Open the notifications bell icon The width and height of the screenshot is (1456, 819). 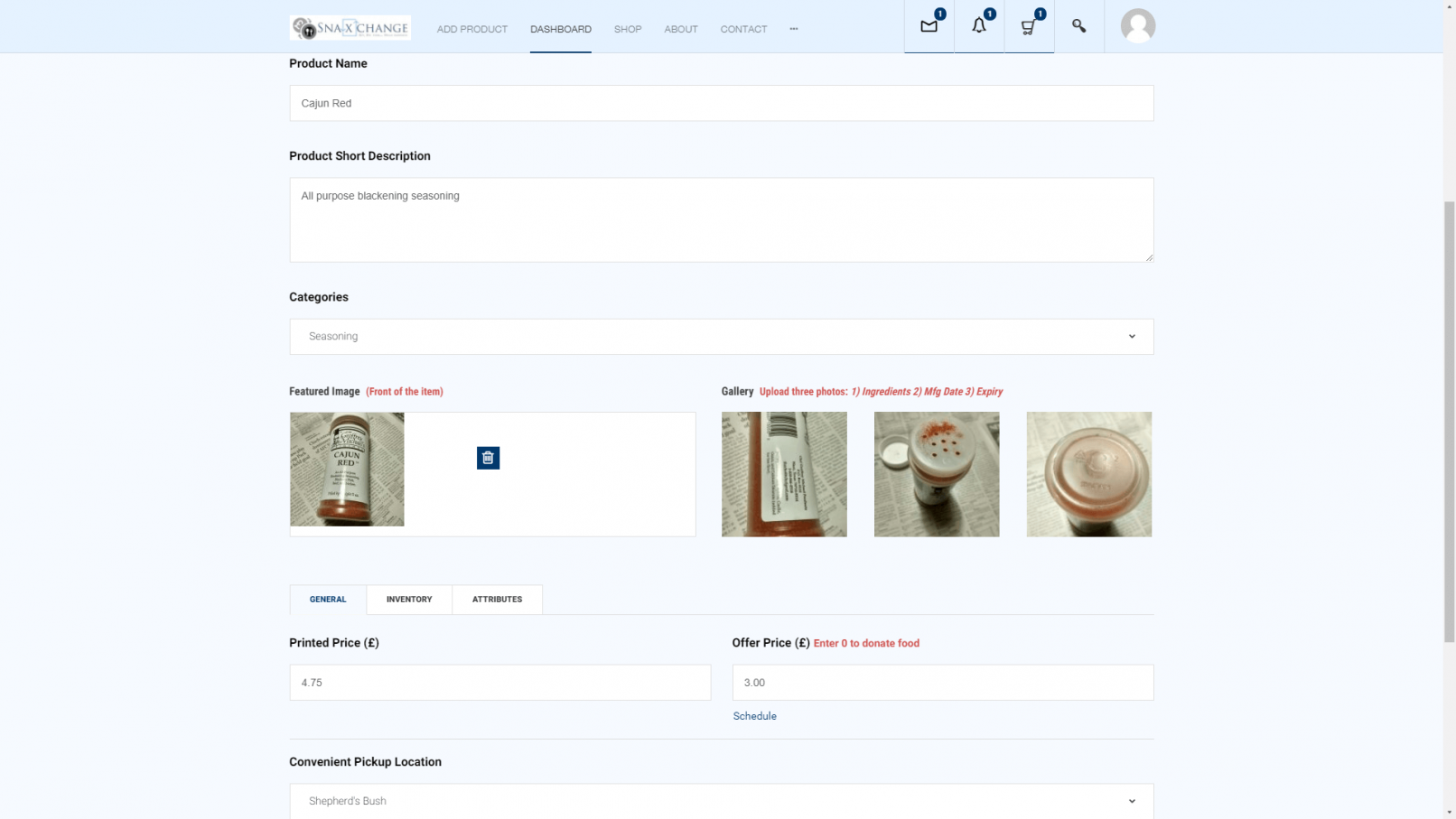[x=979, y=26]
